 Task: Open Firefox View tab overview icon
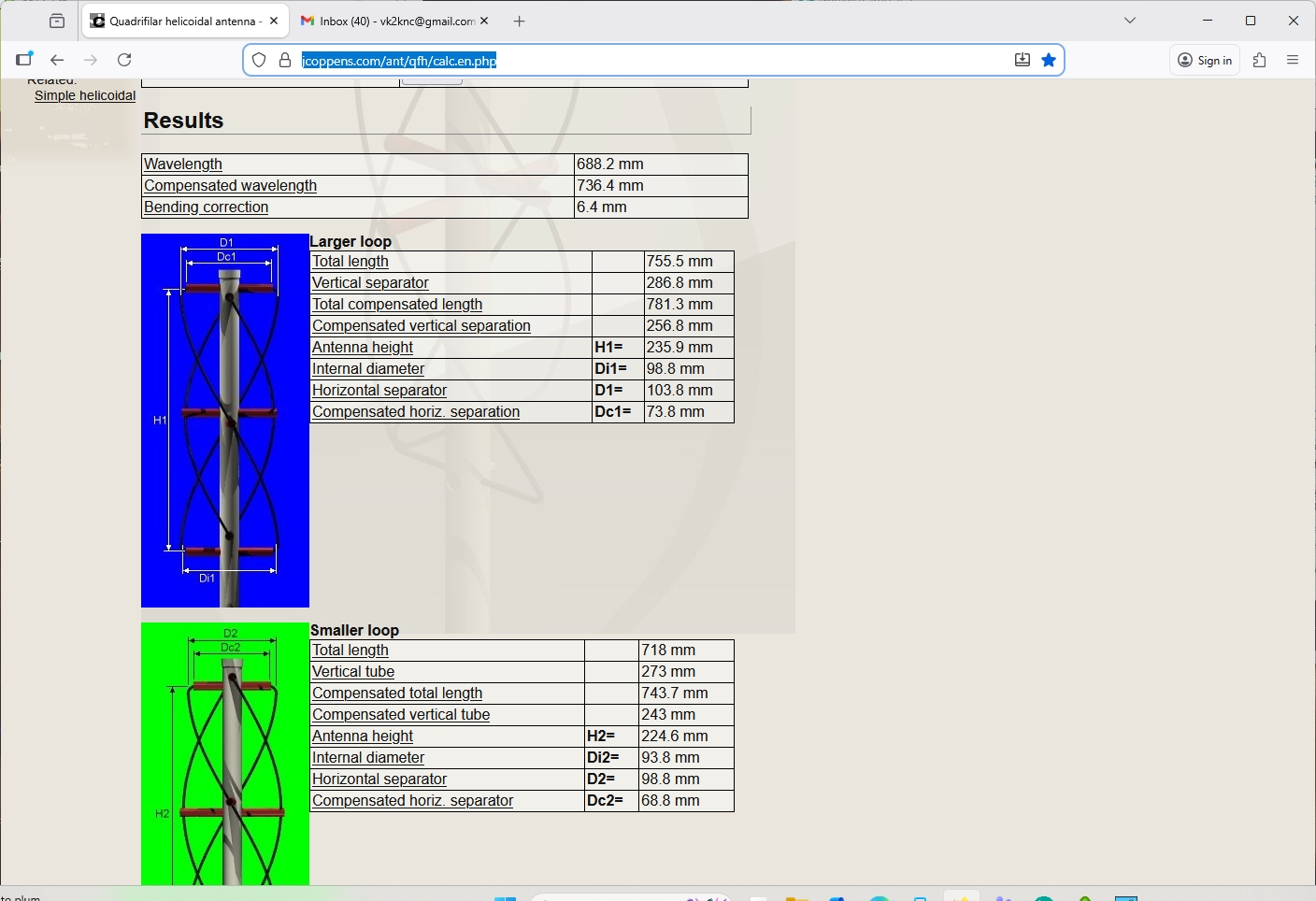(57, 21)
